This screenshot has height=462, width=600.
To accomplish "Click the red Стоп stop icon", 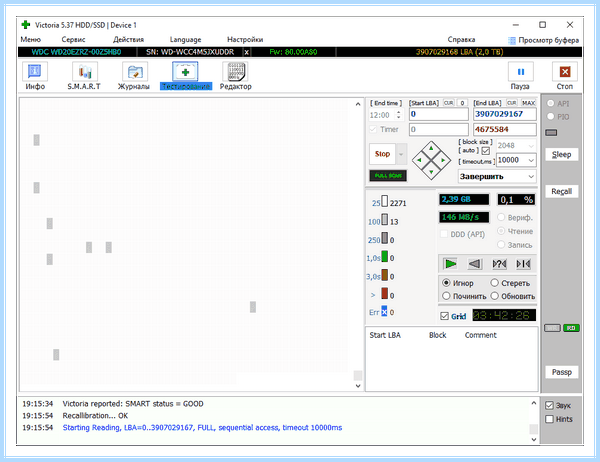I will click(565, 72).
